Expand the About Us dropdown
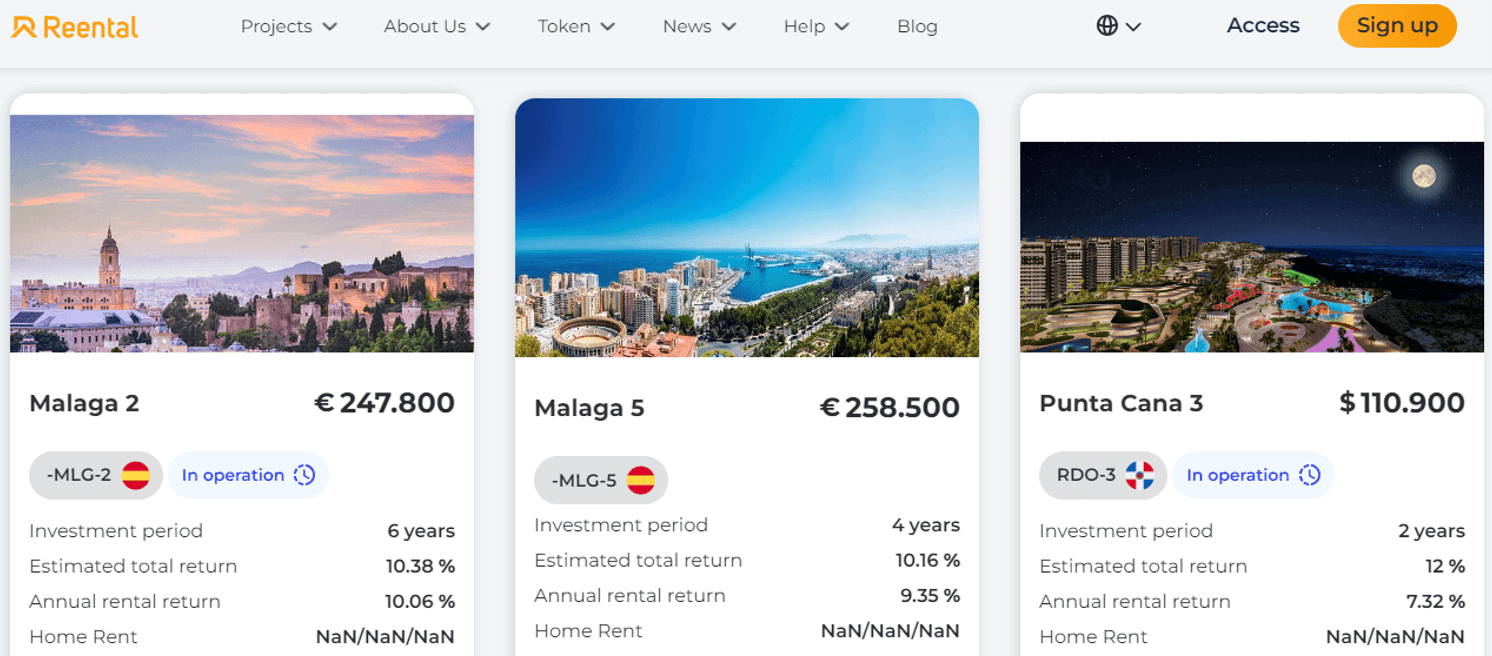 (x=437, y=26)
